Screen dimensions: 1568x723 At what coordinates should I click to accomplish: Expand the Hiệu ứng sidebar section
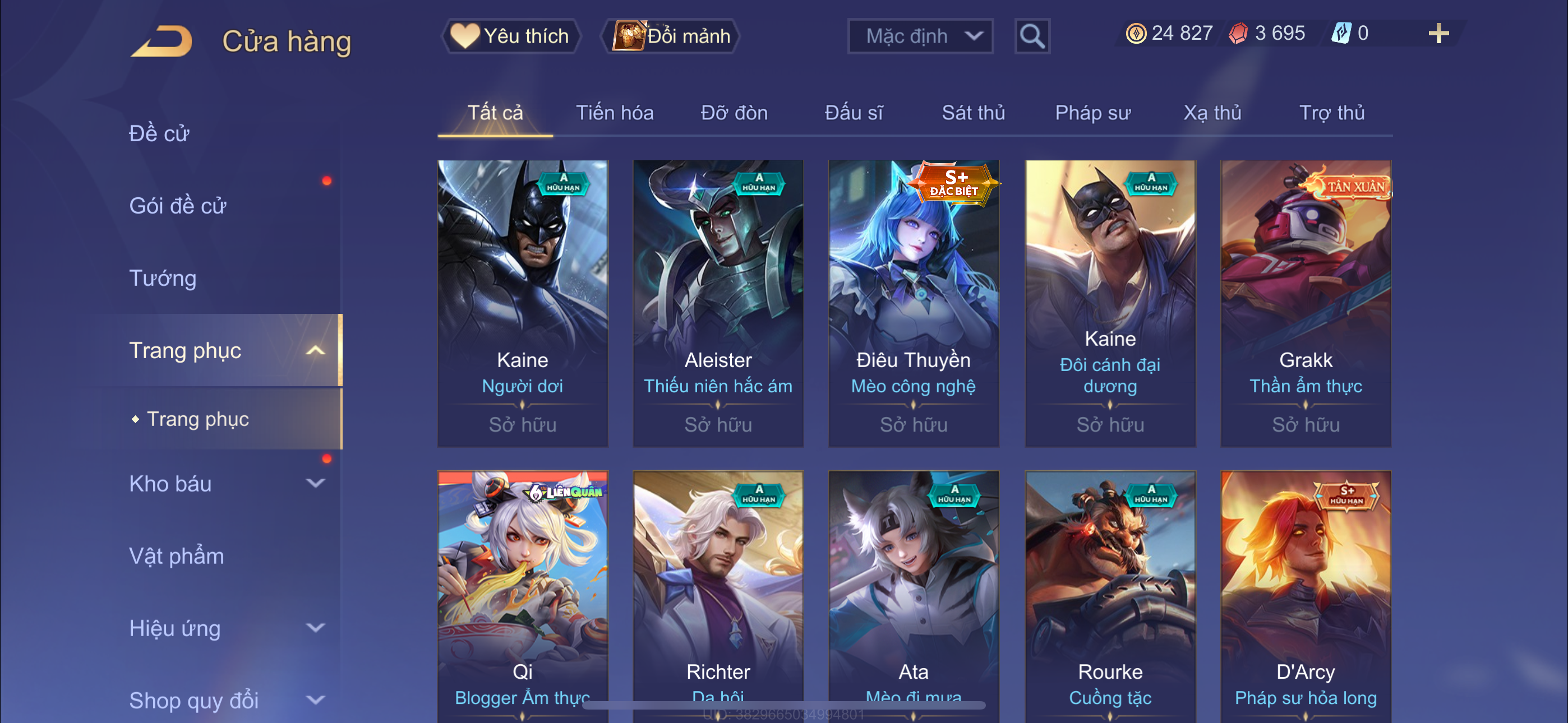click(315, 628)
